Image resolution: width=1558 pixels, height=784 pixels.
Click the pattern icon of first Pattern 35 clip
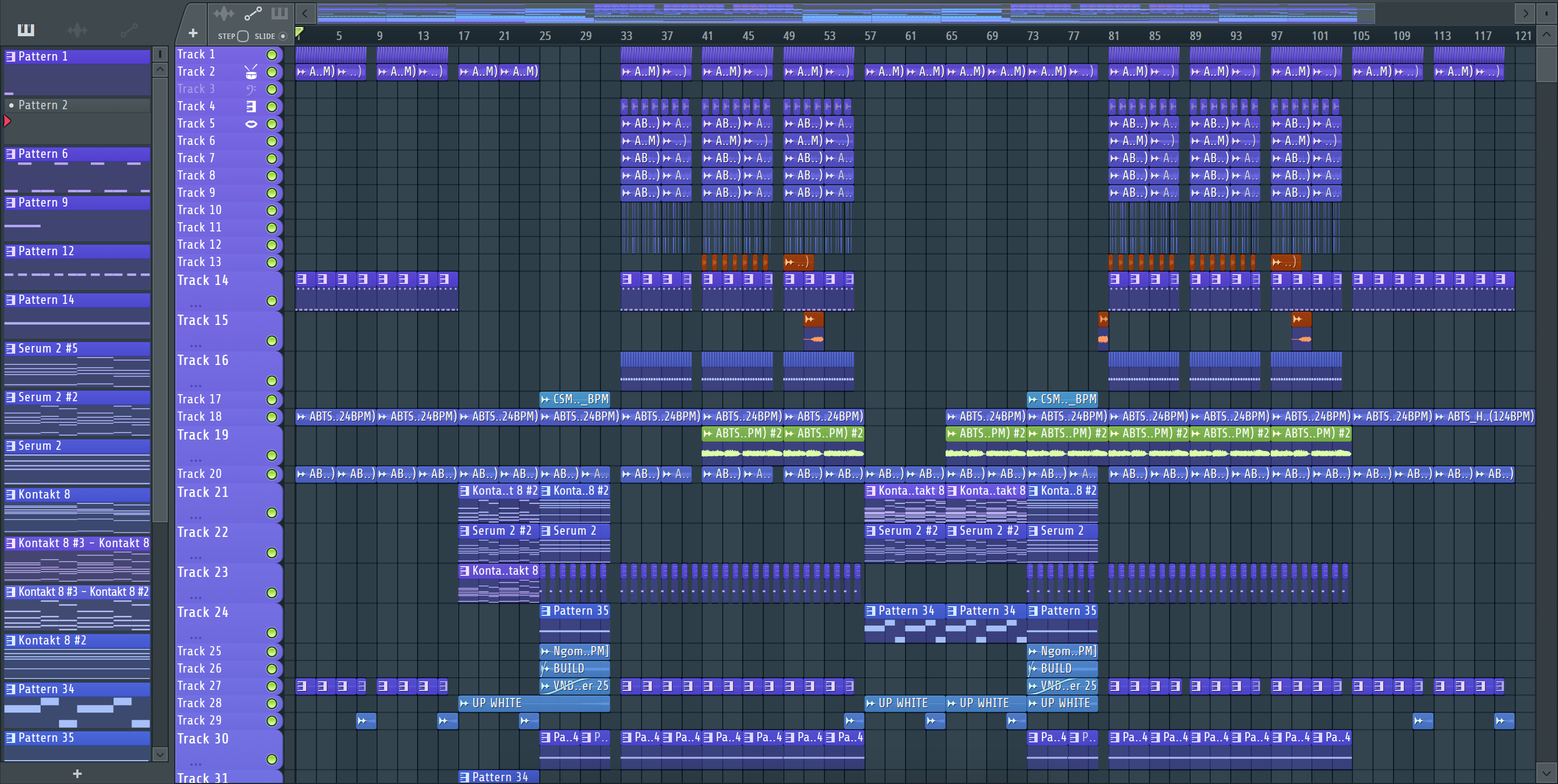(x=545, y=611)
